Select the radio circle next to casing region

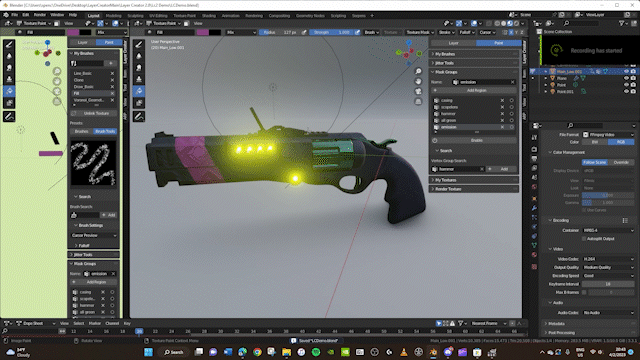point(511,100)
